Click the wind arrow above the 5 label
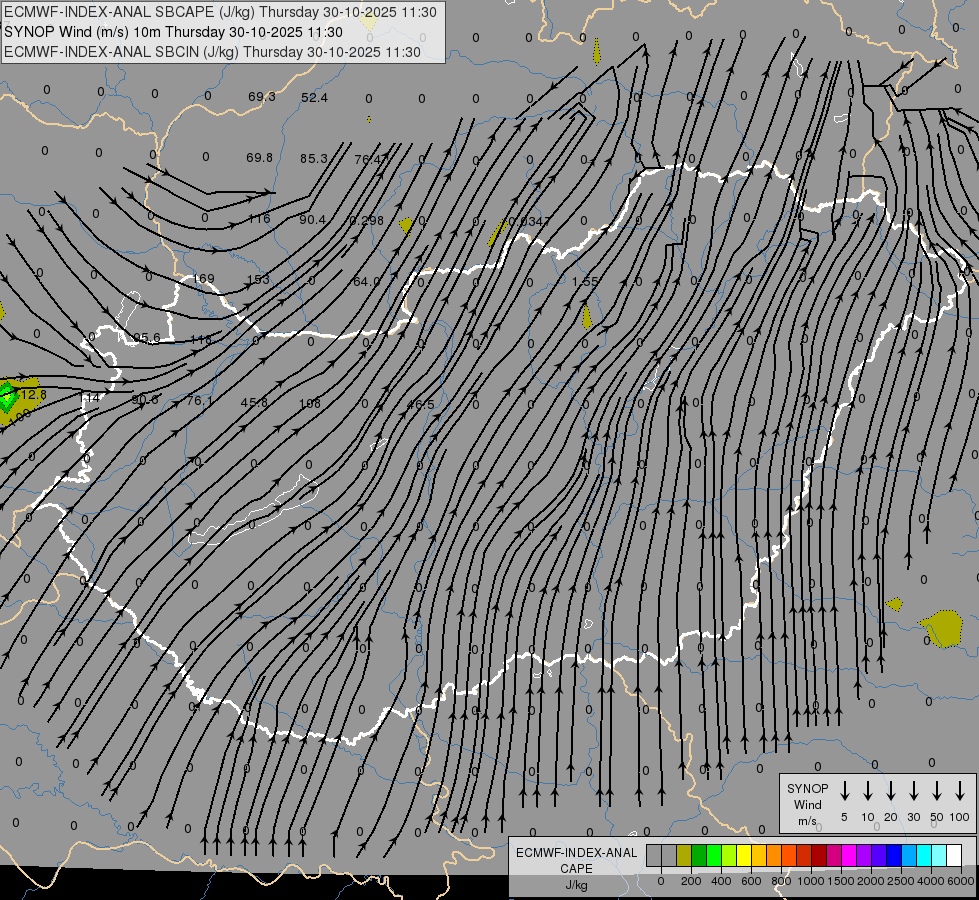The width and height of the screenshot is (979, 900). (844, 791)
